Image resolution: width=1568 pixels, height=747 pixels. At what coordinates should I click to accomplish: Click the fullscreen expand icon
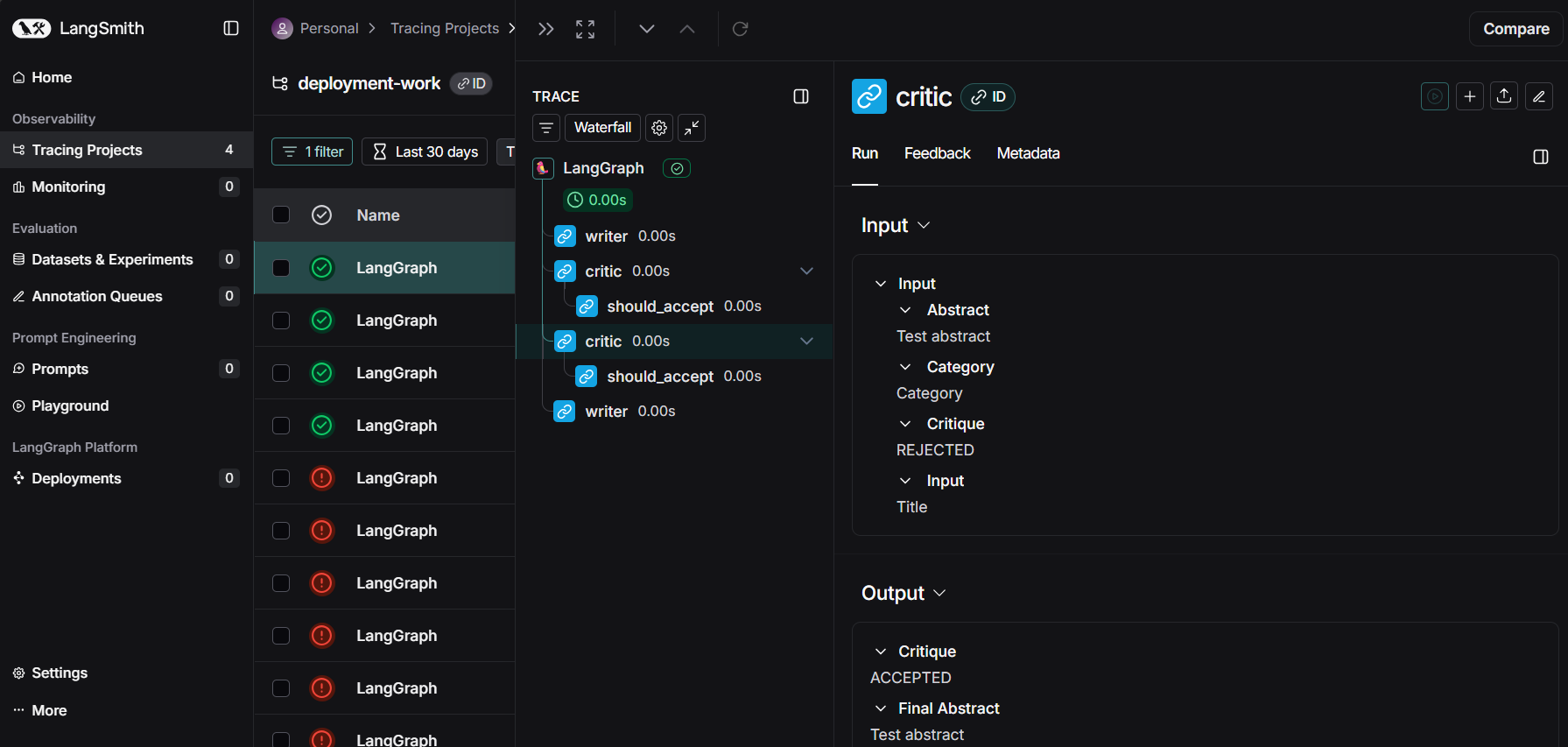tap(585, 29)
